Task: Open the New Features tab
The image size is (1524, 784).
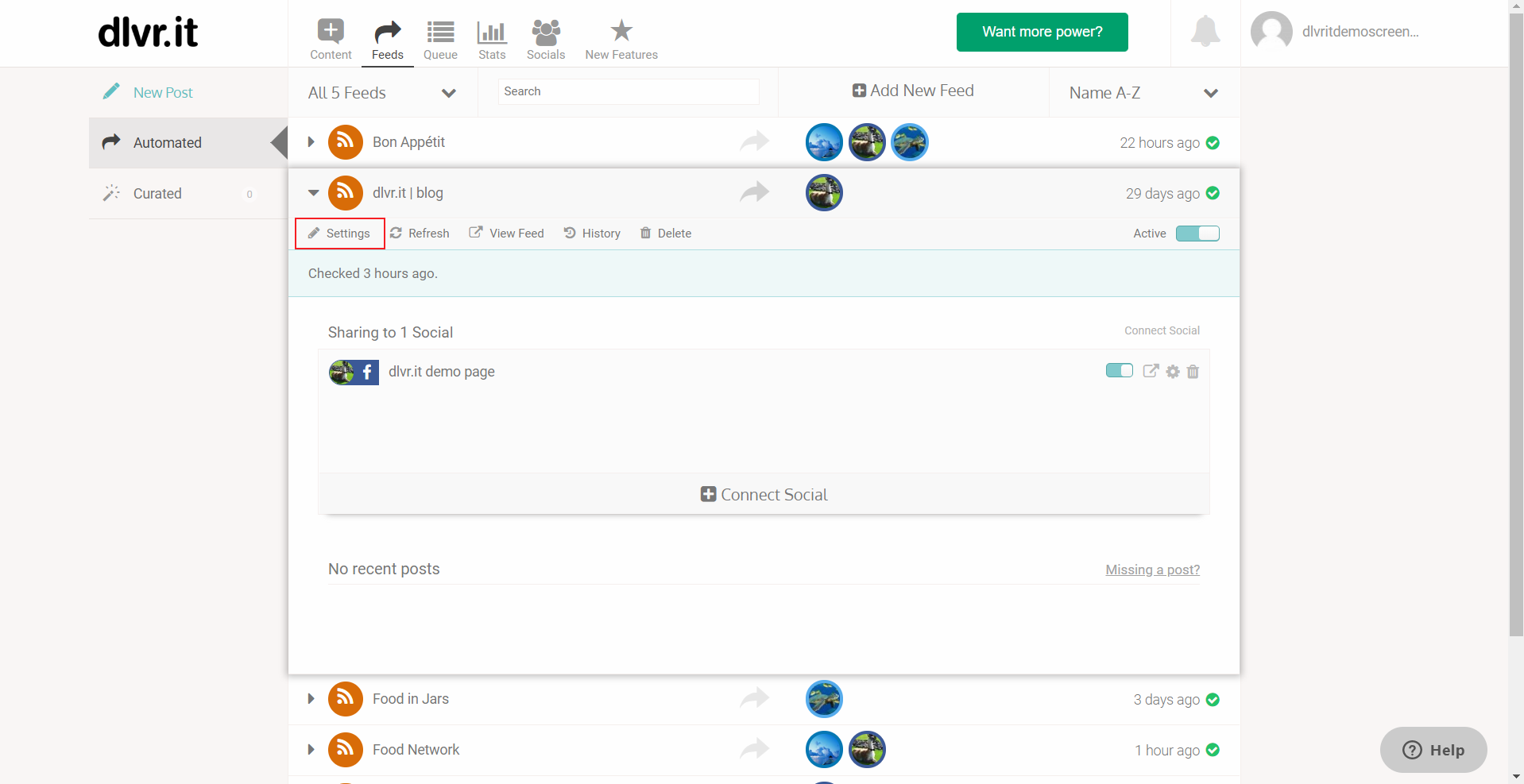Action: (x=621, y=40)
